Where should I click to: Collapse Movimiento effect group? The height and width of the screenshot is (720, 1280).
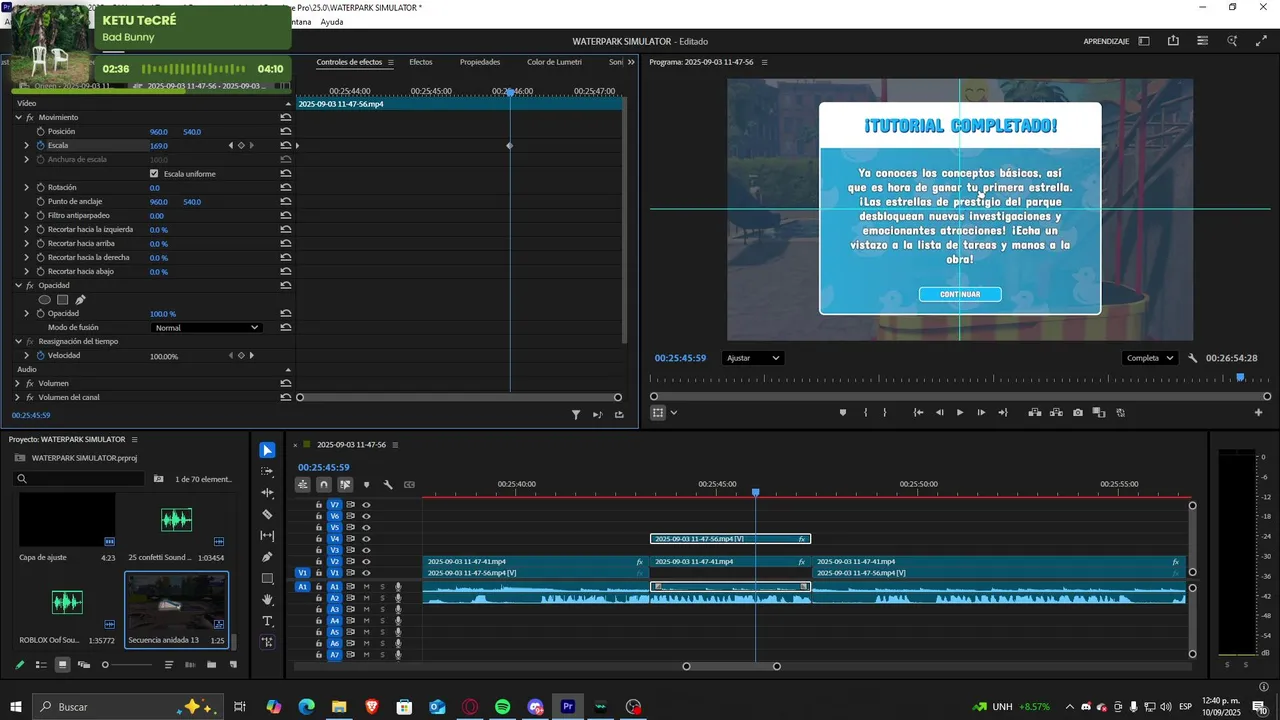coord(18,117)
